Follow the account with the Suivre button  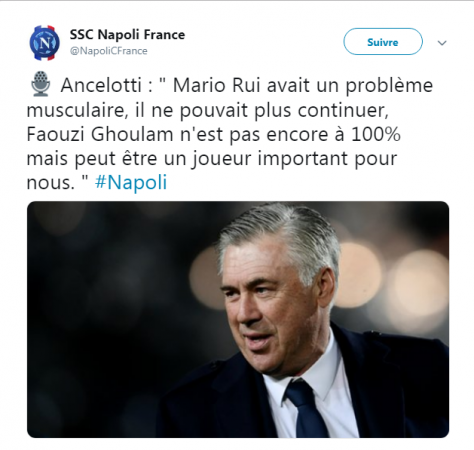[383, 42]
